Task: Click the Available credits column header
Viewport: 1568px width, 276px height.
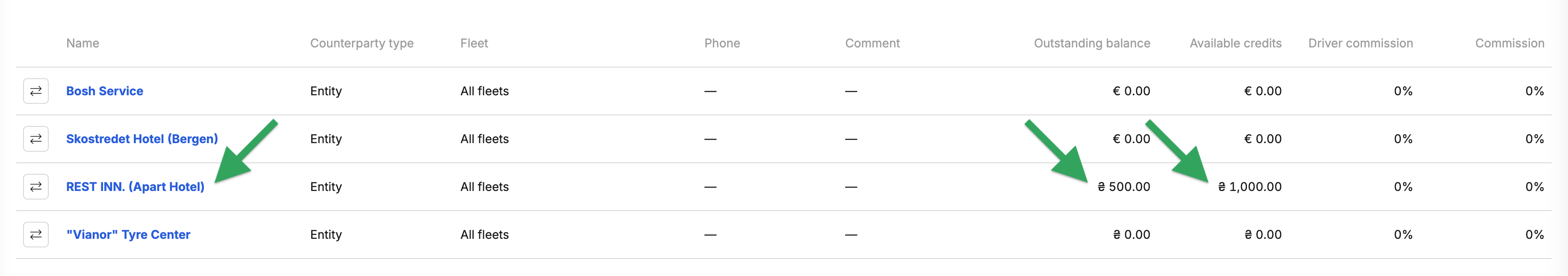Action: click(x=1236, y=43)
